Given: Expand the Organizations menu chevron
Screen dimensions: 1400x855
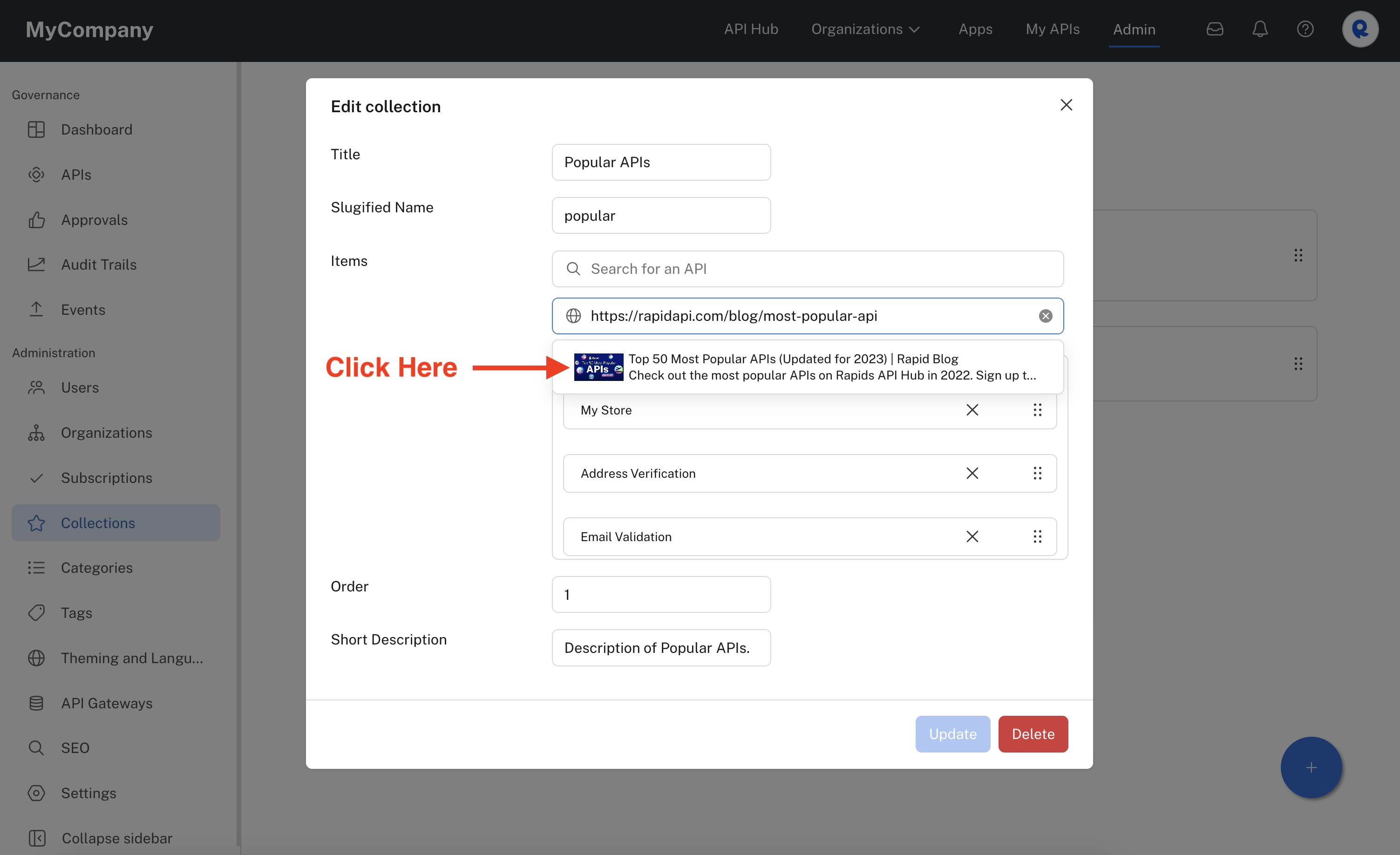Looking at the screenshot, I should click(915, 29).
